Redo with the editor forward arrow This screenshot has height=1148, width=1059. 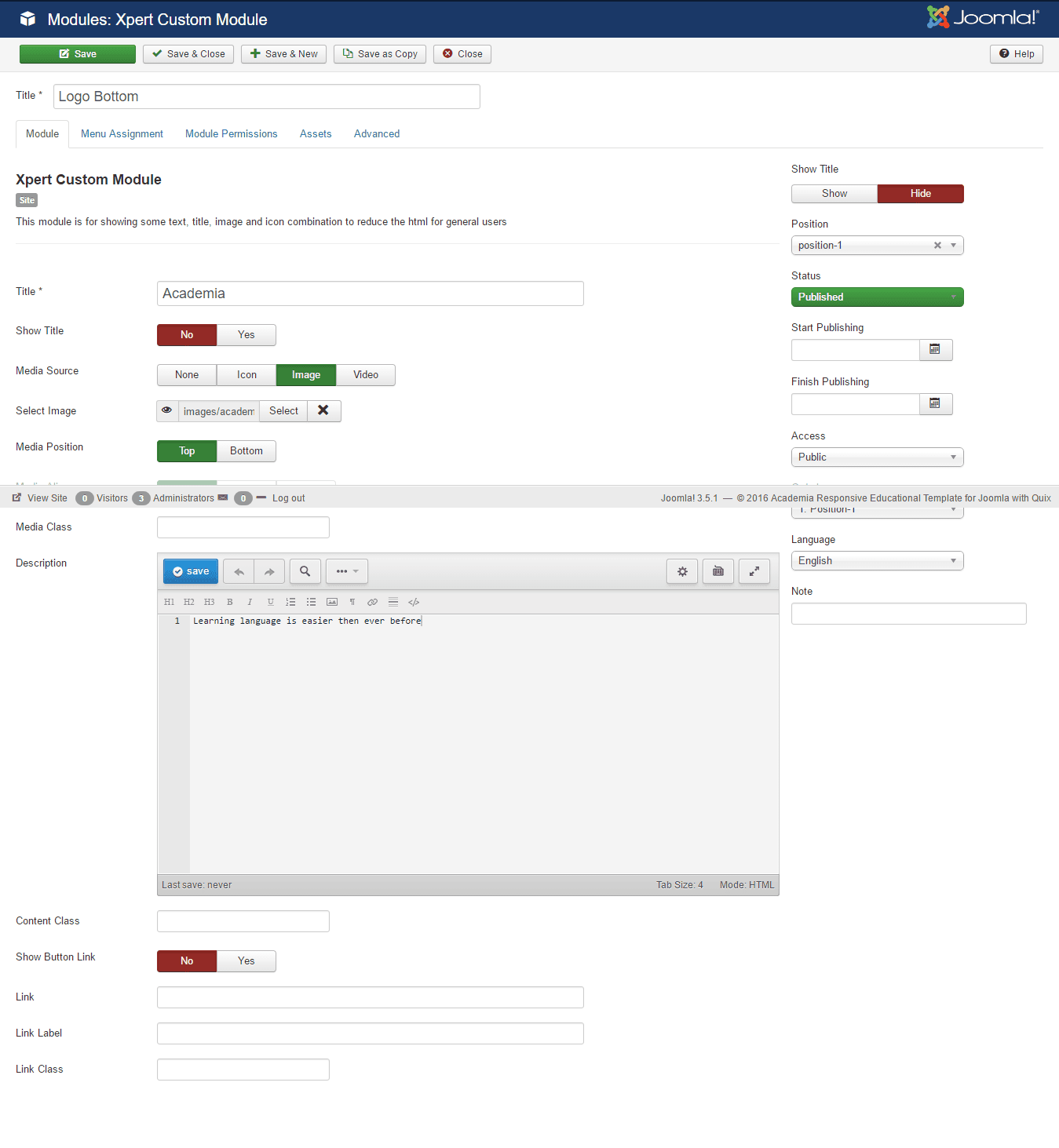(x=269, y=571)
